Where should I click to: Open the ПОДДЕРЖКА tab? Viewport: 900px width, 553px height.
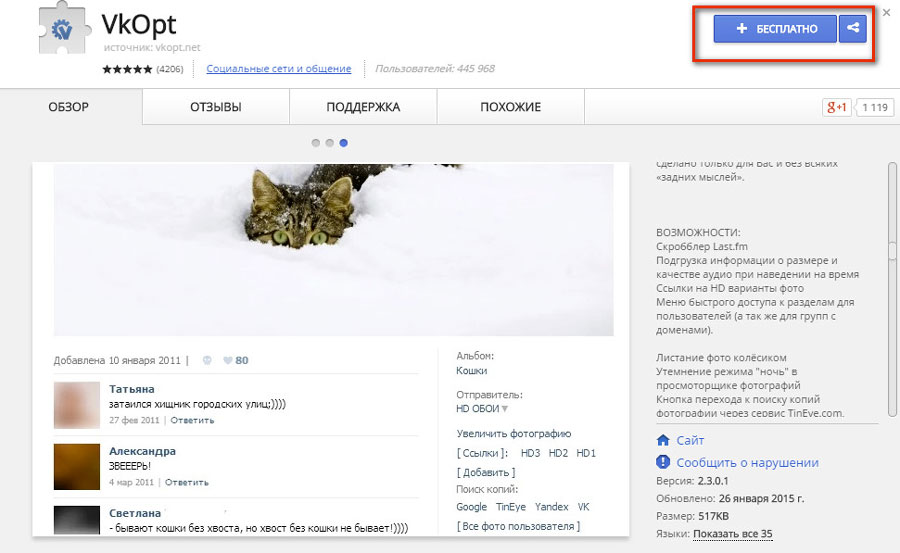coord(363,107)
